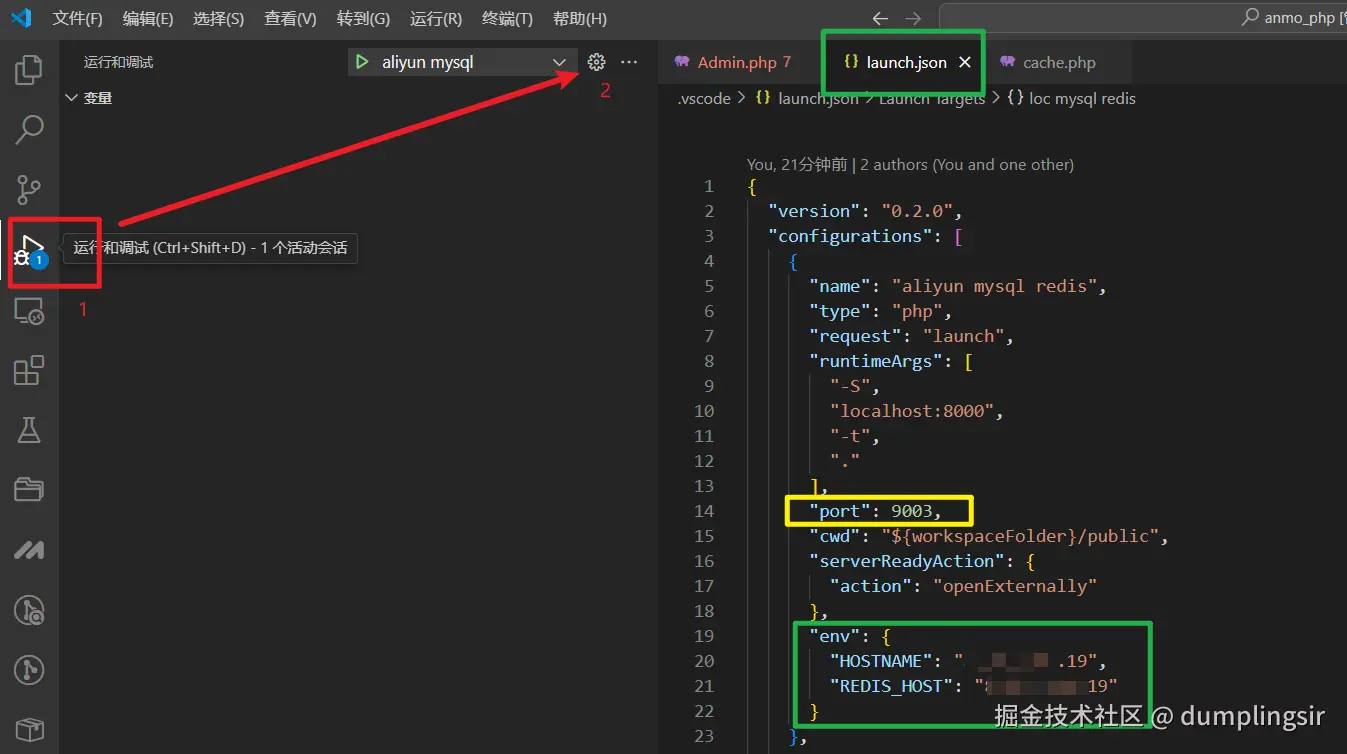The width and height of the screenshot is (1347, 754).
Task: Click the "version" key on line 2
Action: pyautogui.click(x=814, y=211)
